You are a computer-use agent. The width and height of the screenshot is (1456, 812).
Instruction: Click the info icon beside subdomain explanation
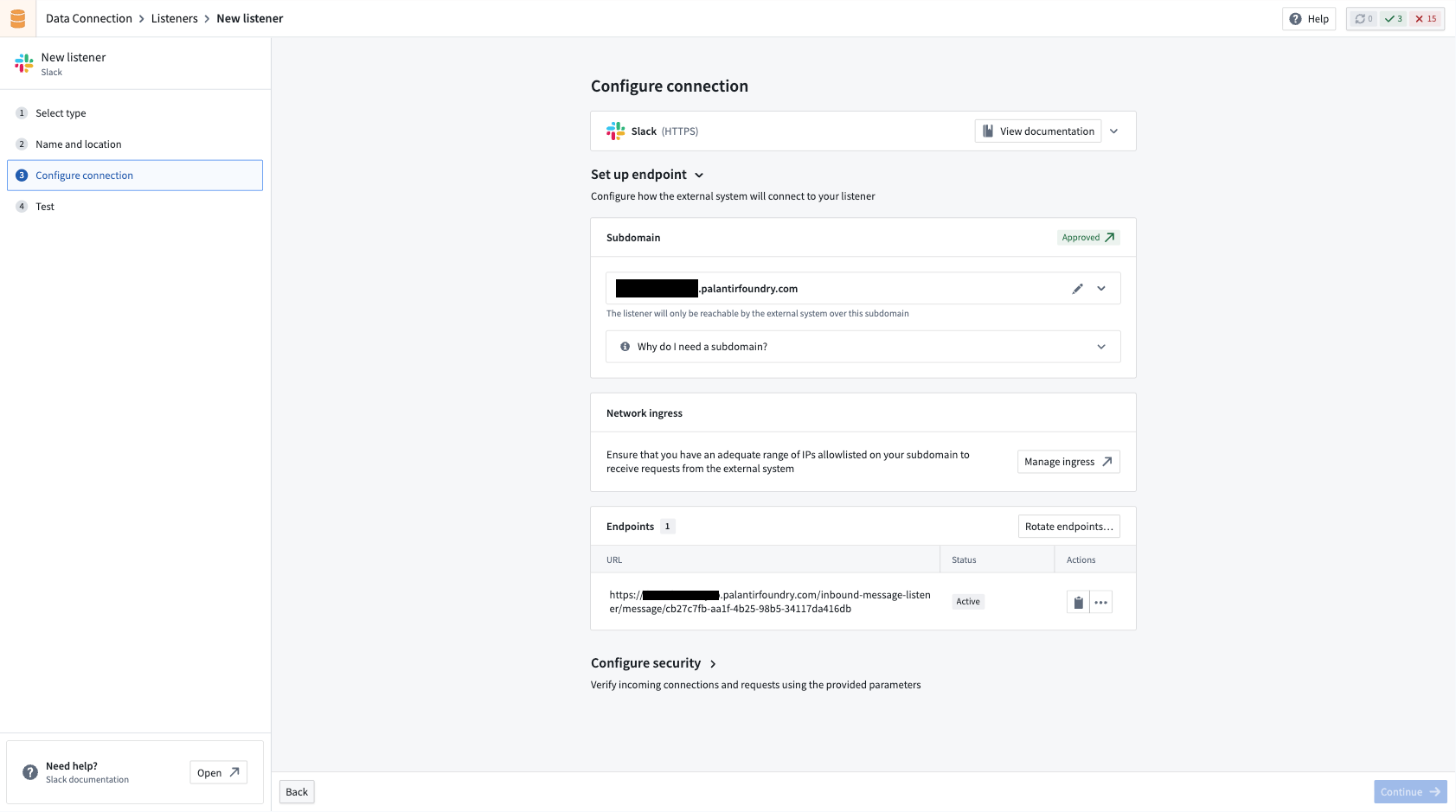(x=625, y=346)
